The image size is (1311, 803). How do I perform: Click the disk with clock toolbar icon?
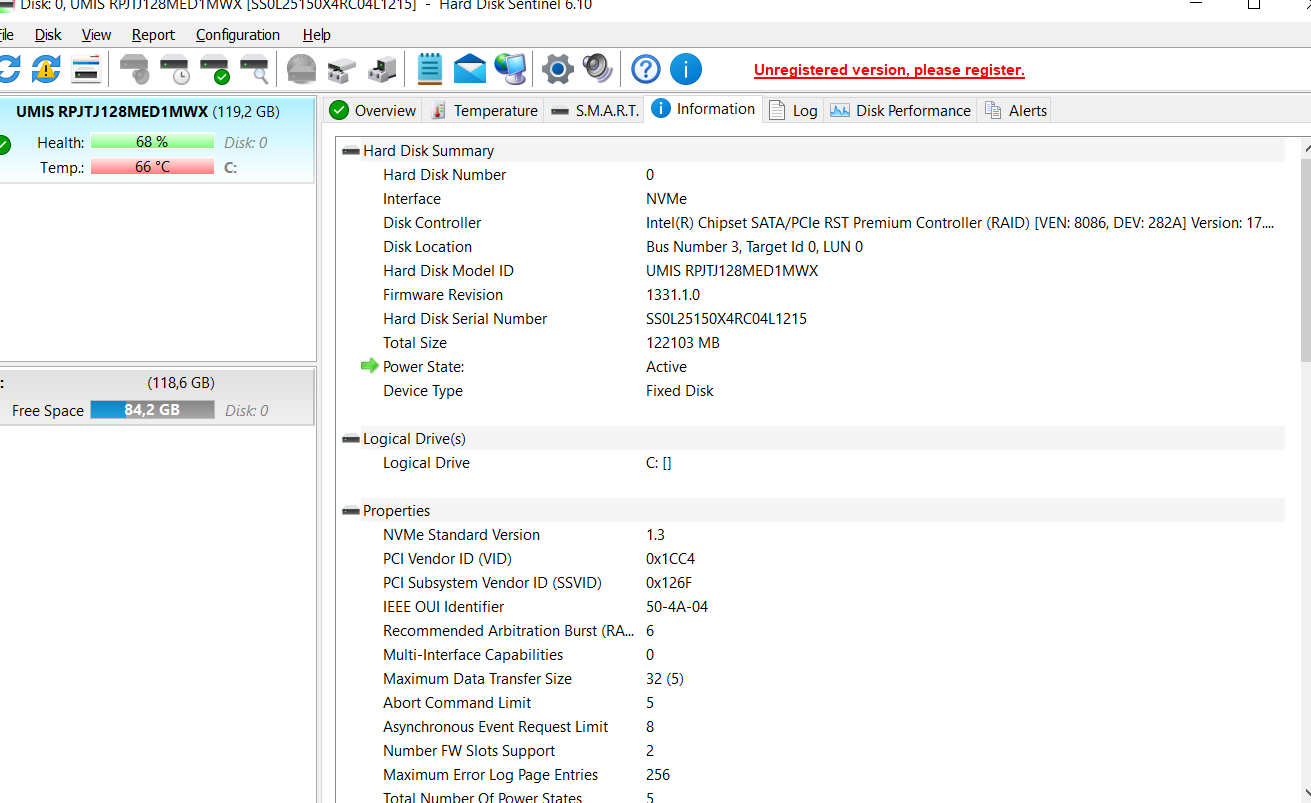pos(175,69)
